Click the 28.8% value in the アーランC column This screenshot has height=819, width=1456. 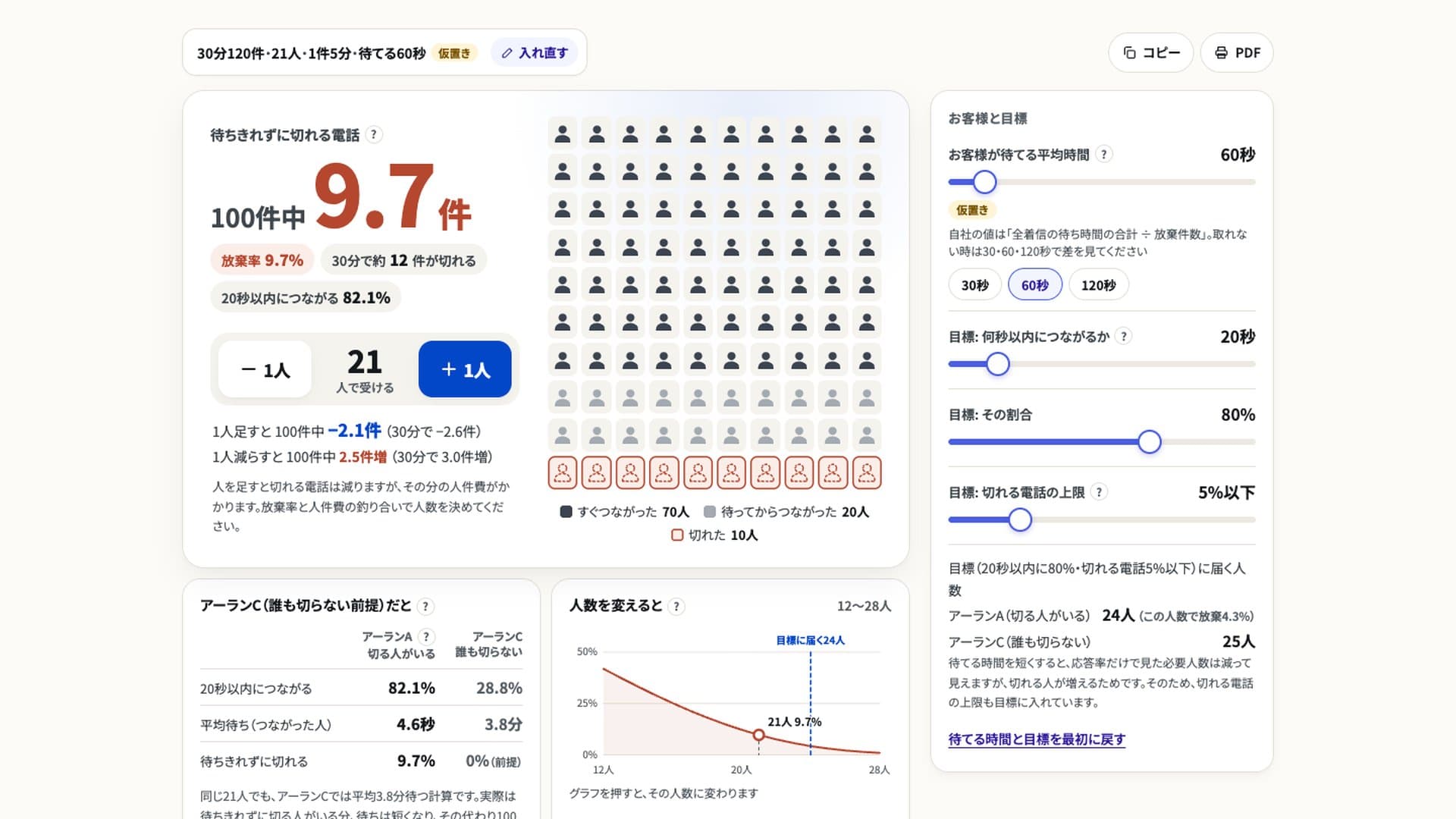(x=499, y=688)
